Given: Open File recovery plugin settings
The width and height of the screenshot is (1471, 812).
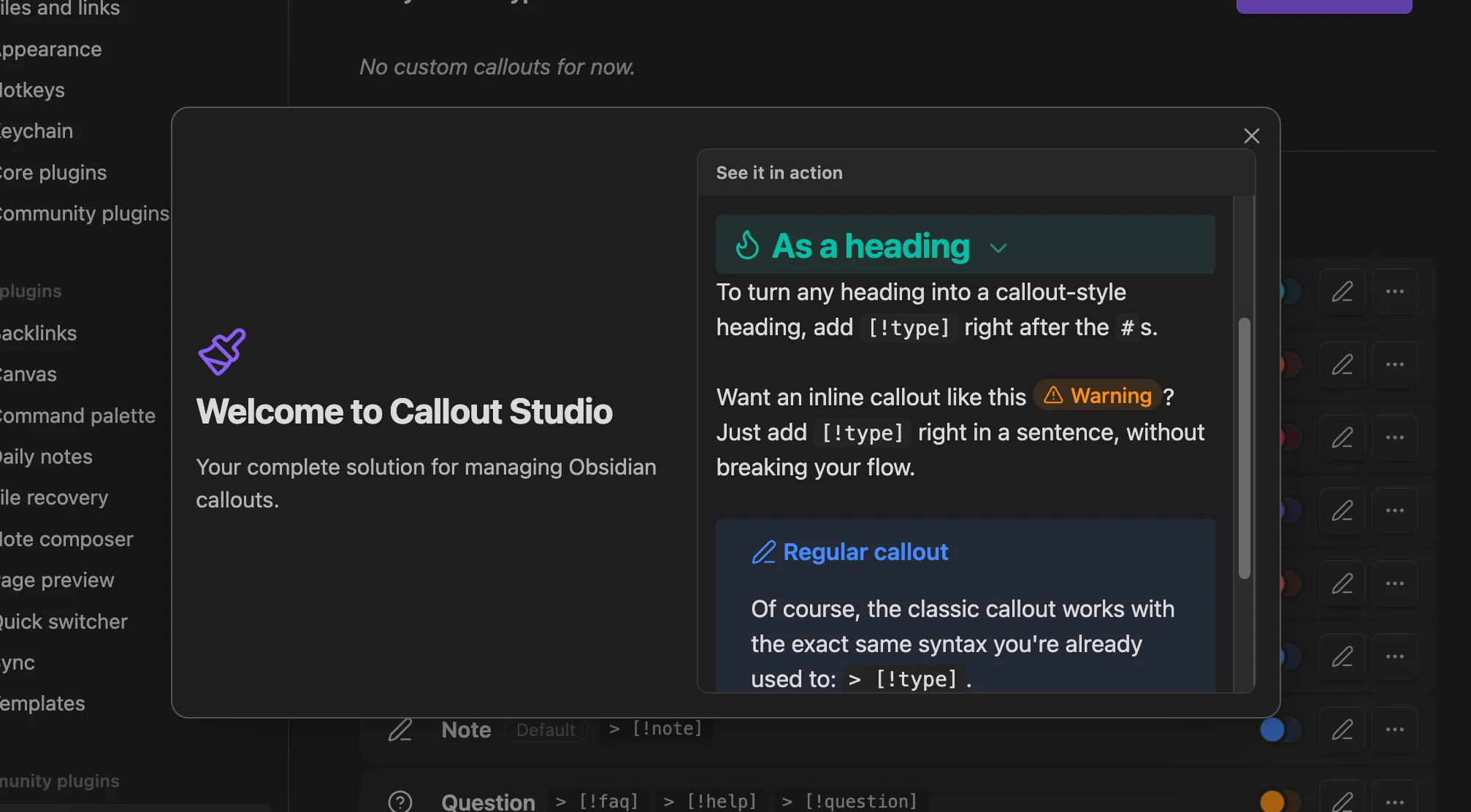Looking at the screenshot, I should pos(54,497).
